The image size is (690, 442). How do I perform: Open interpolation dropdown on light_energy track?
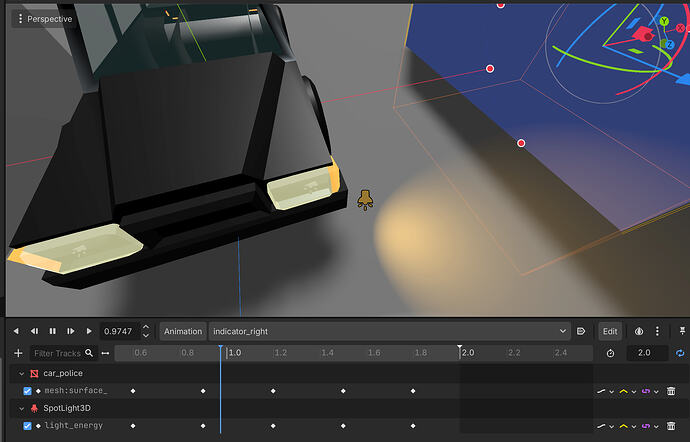[x=634, y=426]
